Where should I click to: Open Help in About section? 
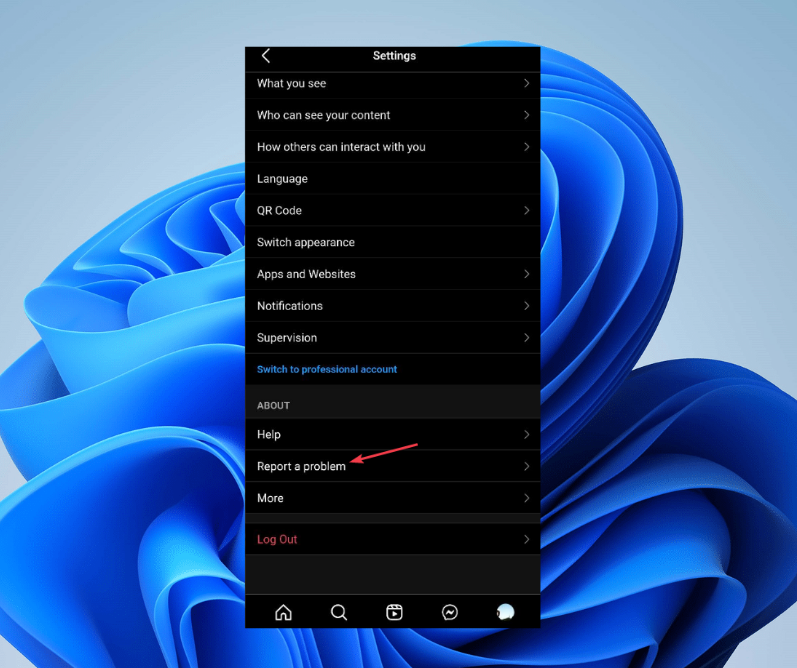coord(392,434)
